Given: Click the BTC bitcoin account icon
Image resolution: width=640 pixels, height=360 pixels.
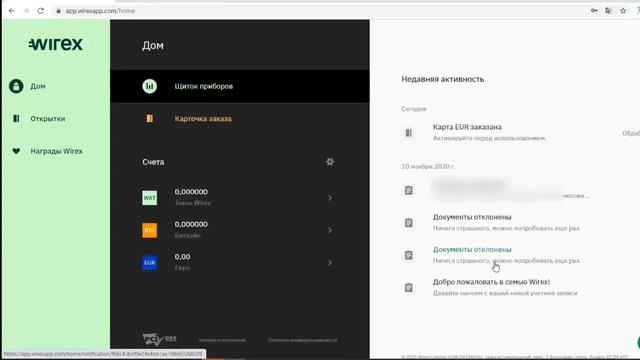Looking at the screenshot, I should pos(149,230).
